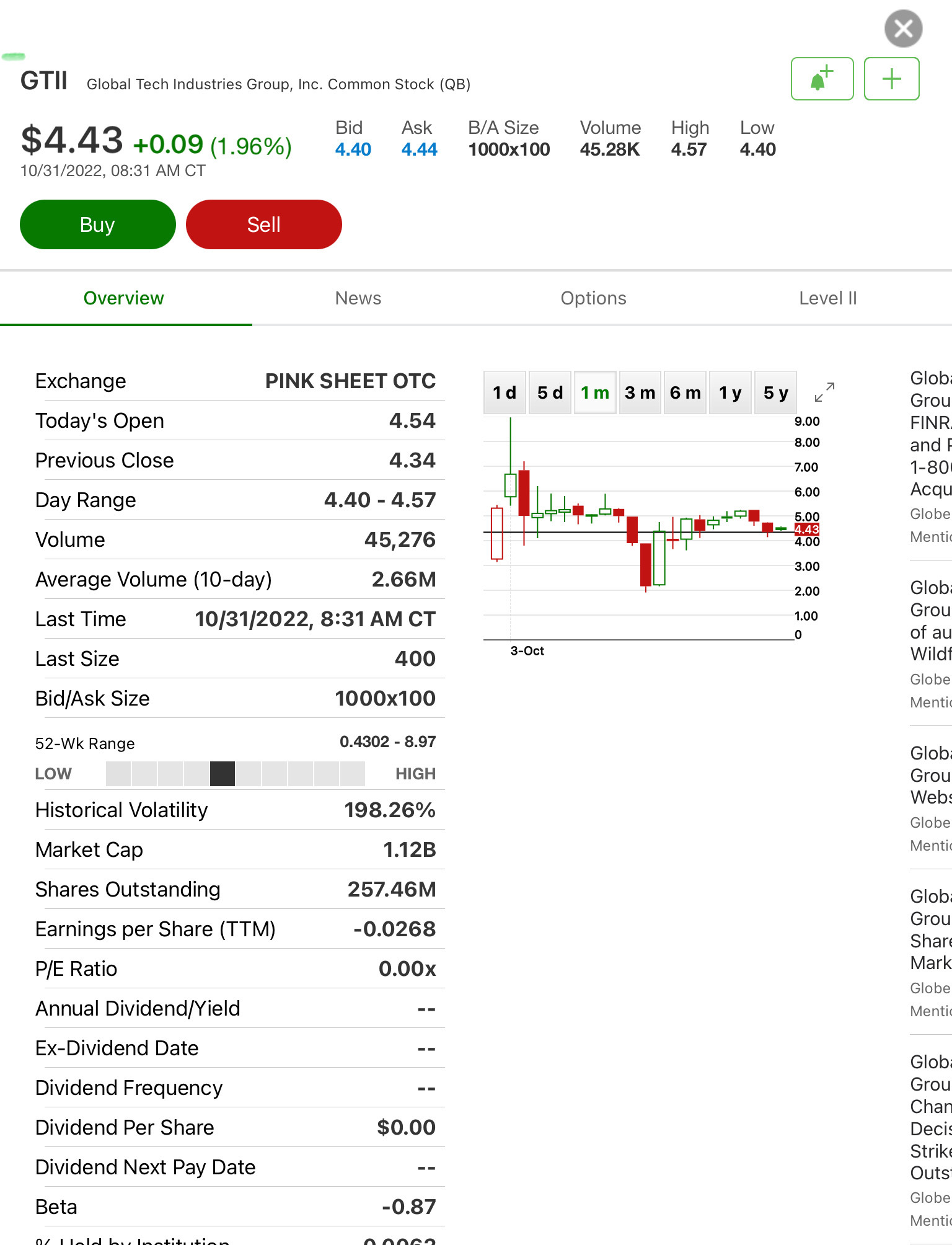
Task: Open the Options tab
Action: tap(594, 298)
